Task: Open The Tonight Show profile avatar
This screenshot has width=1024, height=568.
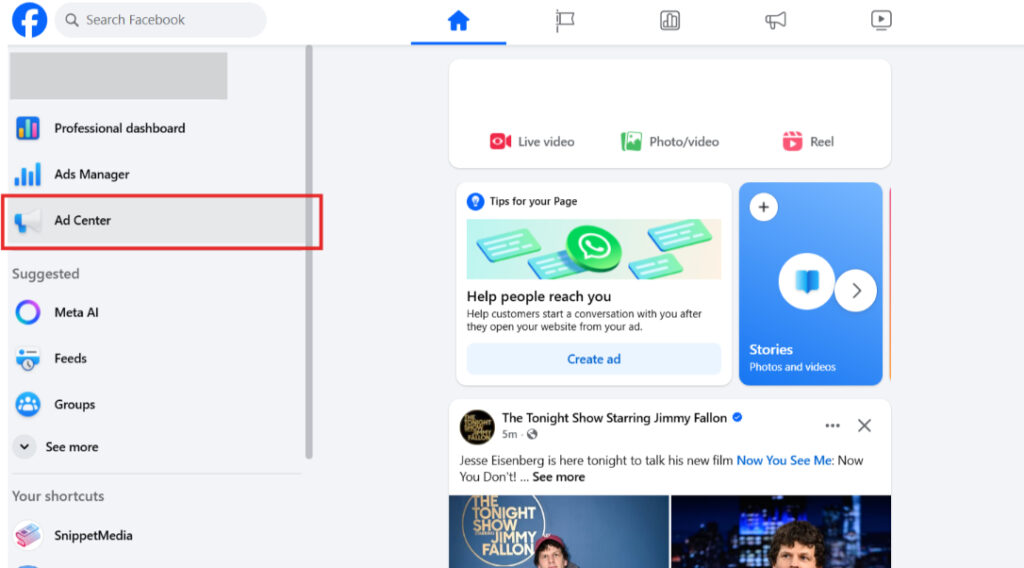Action: [x=477, y=427]
